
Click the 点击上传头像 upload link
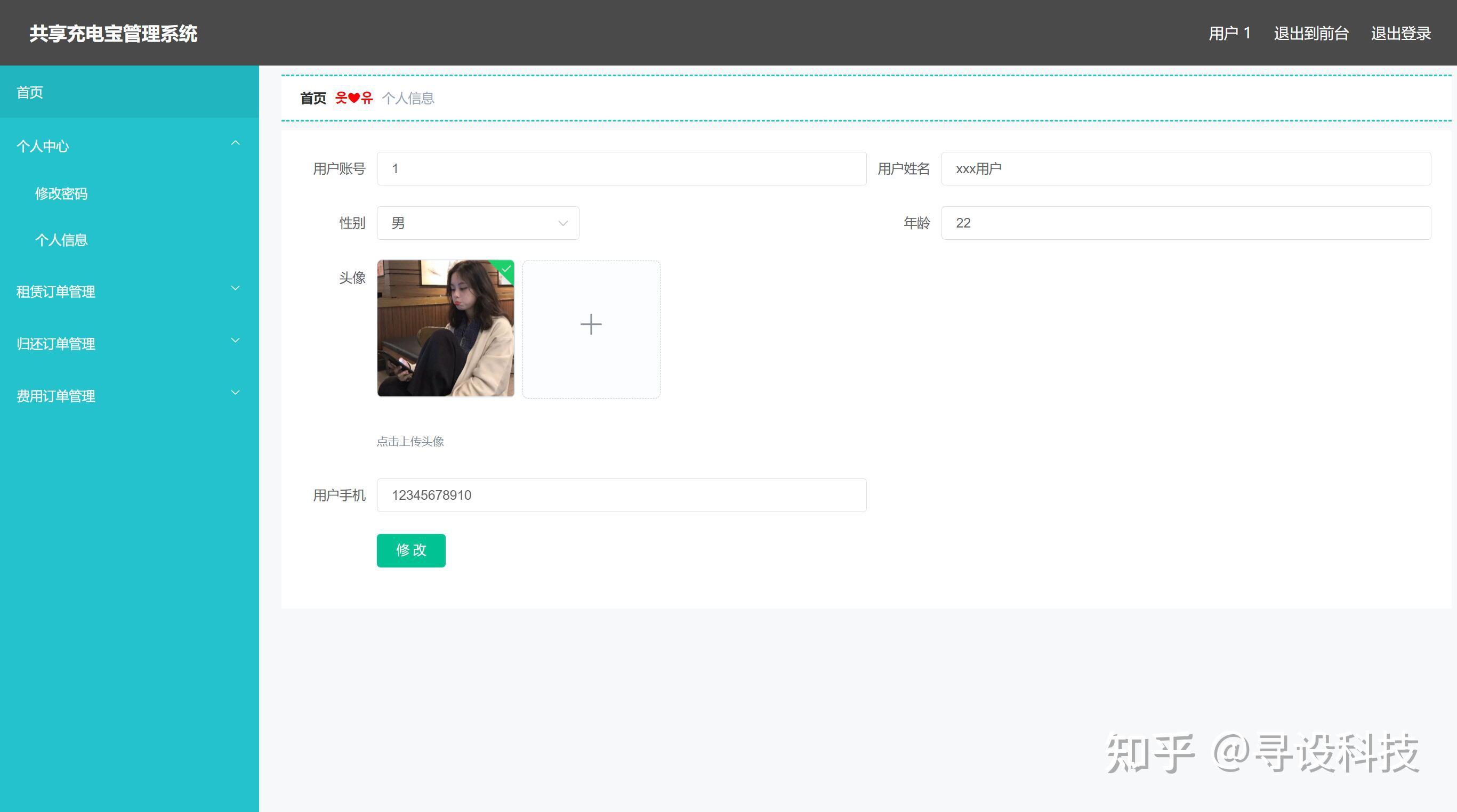410,442
